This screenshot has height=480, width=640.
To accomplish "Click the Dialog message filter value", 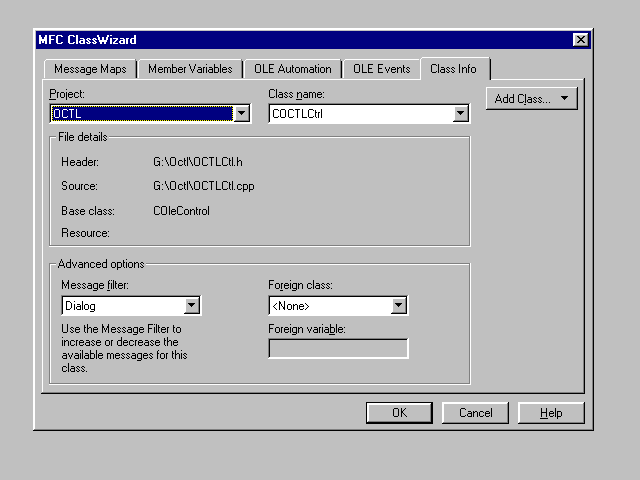I will tap(122, 306).
